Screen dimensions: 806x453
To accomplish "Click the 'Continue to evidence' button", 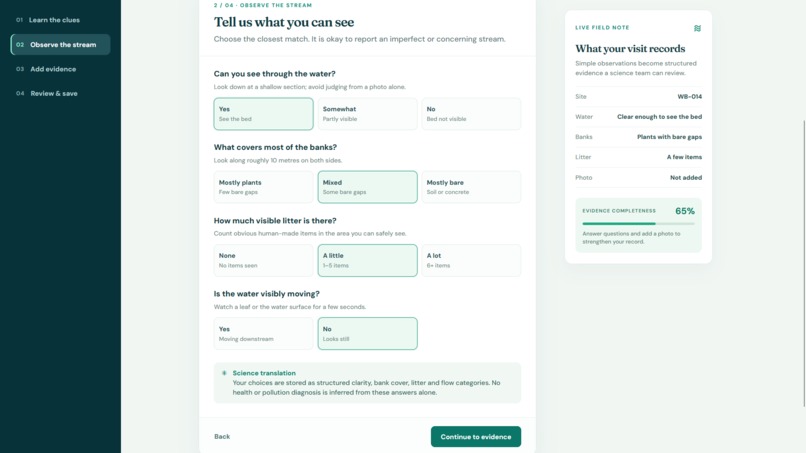I will point(475,437).
